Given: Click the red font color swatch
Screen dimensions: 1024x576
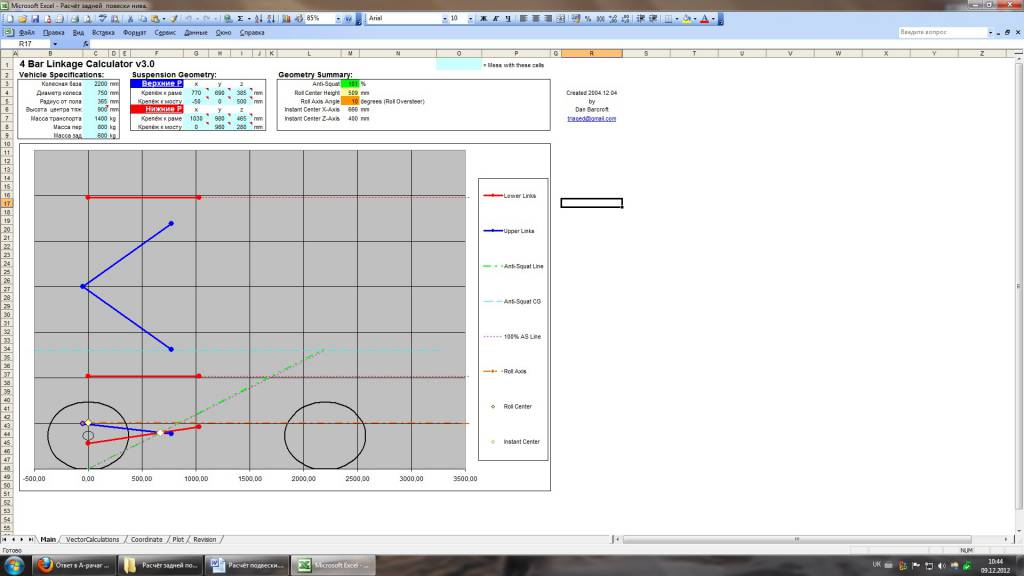Looking at the screenshot, I should click(706, 19).
